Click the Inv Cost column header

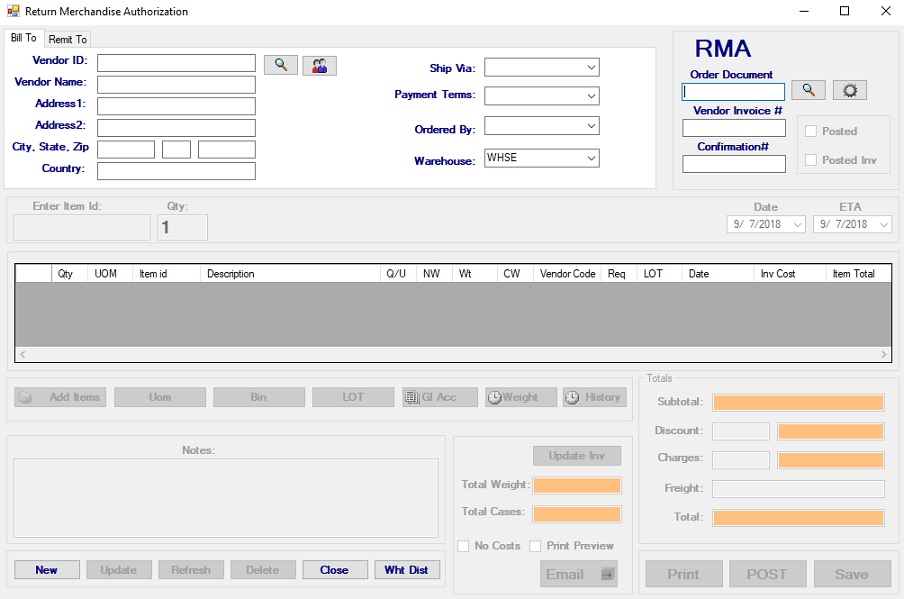[x=790, y=274]
